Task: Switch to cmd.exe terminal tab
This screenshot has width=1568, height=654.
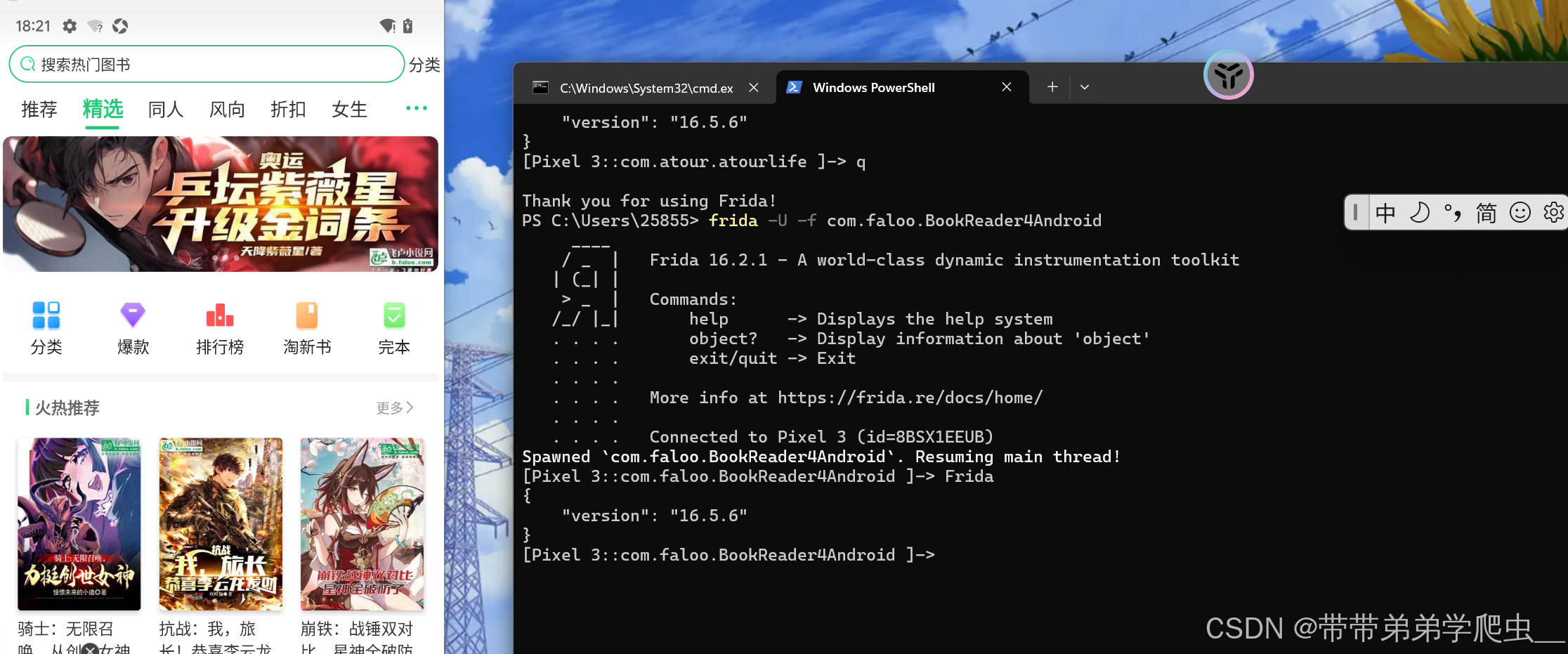Action: pyautogui.click(x=646, y=88)
